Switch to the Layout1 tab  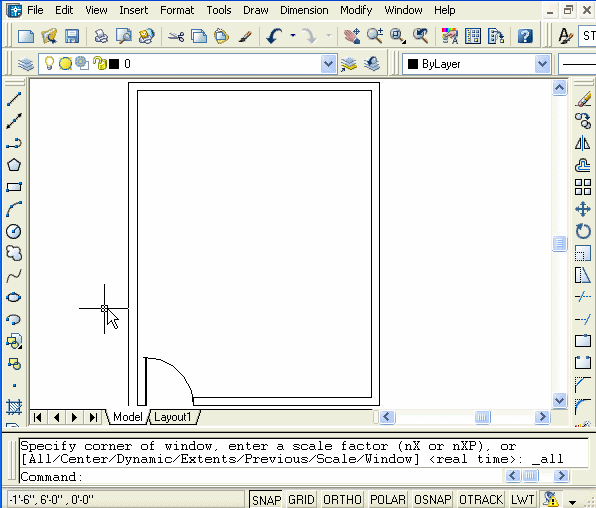click(173, 417)
